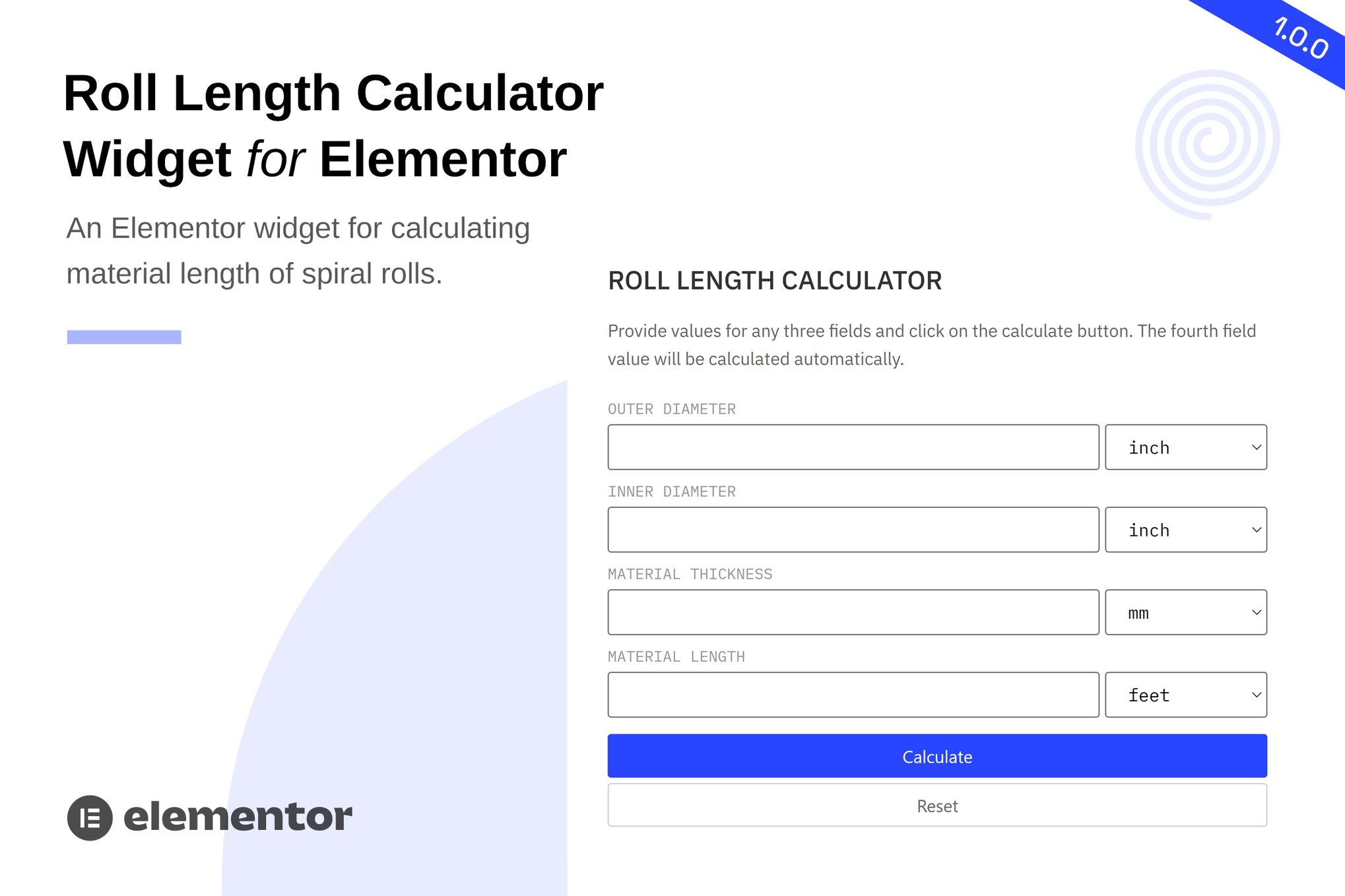Screen dimensions: 1345x896
Task: Select the Material Thickness input field
Action: pos(853,612)
